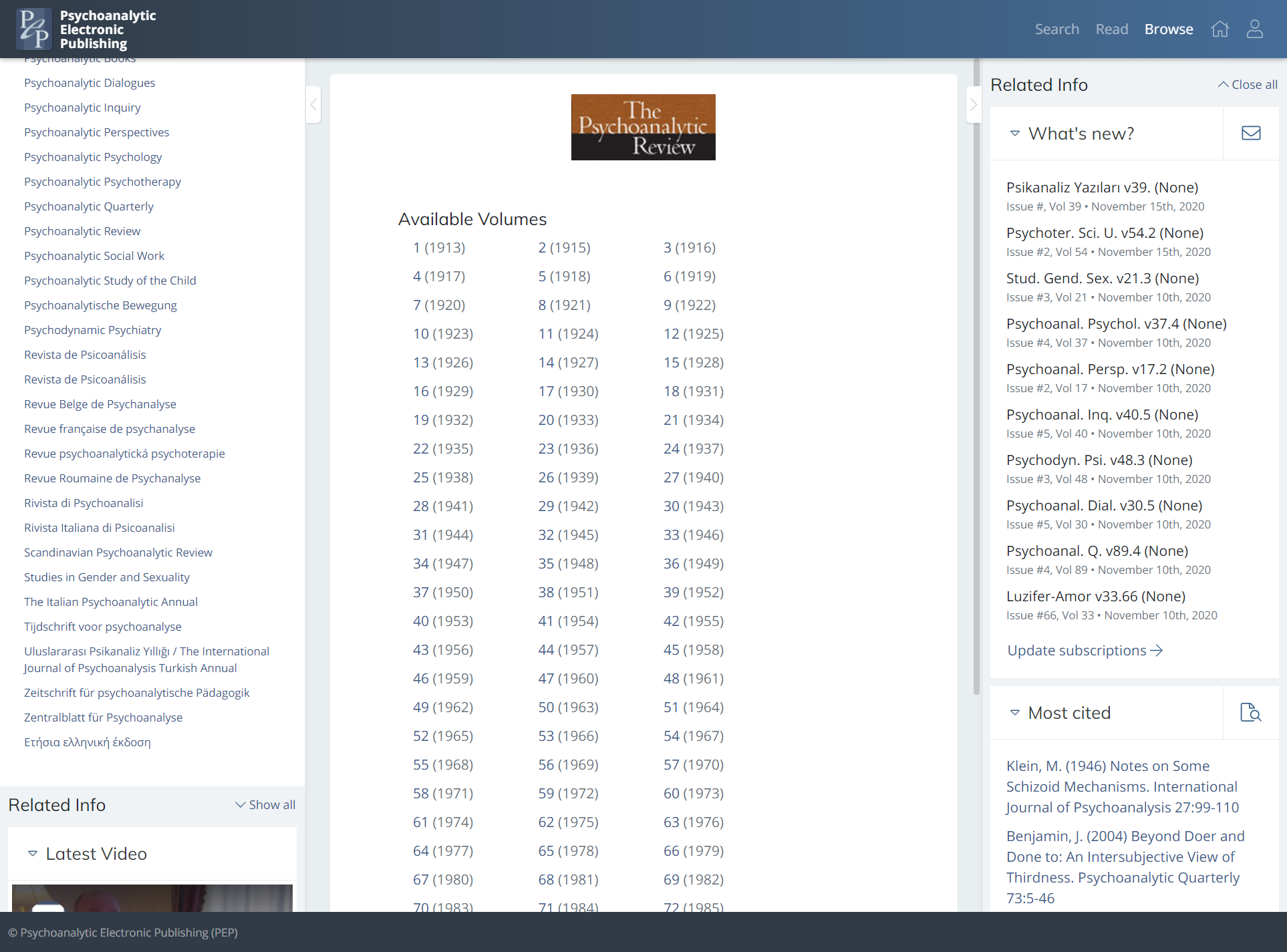Collapse right sidebar with chevron arrow
The image size is (1287, 952).
click(x=974, y=105)
